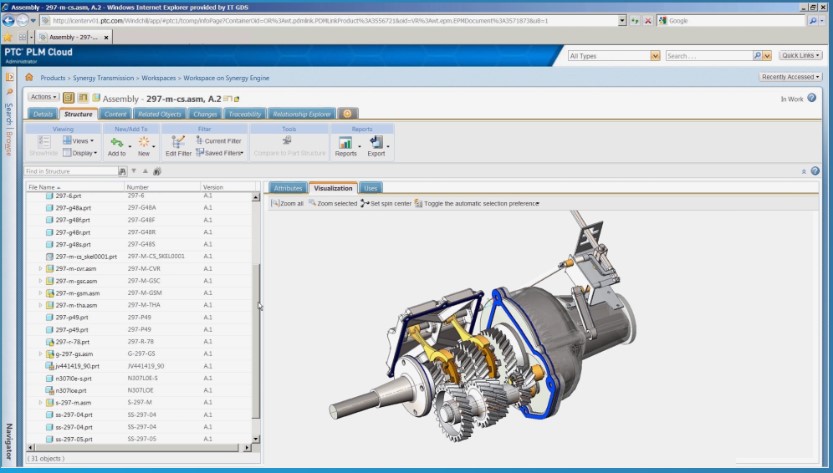Click the find binoculars icon beside Find in Structure
This screenshot has width=833, height=473.
(x=122, y=171)
